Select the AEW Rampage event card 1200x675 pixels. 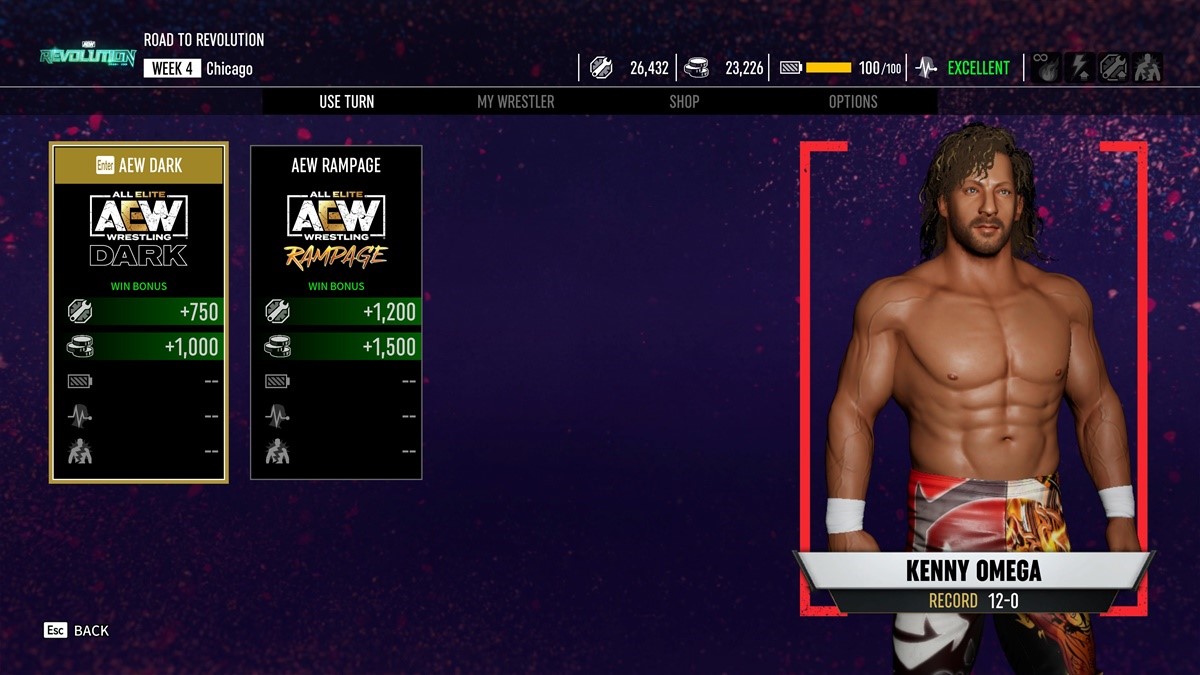336,312
